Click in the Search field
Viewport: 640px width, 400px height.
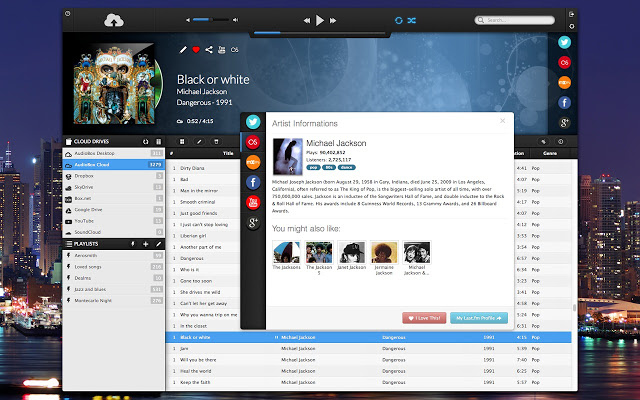515,20
